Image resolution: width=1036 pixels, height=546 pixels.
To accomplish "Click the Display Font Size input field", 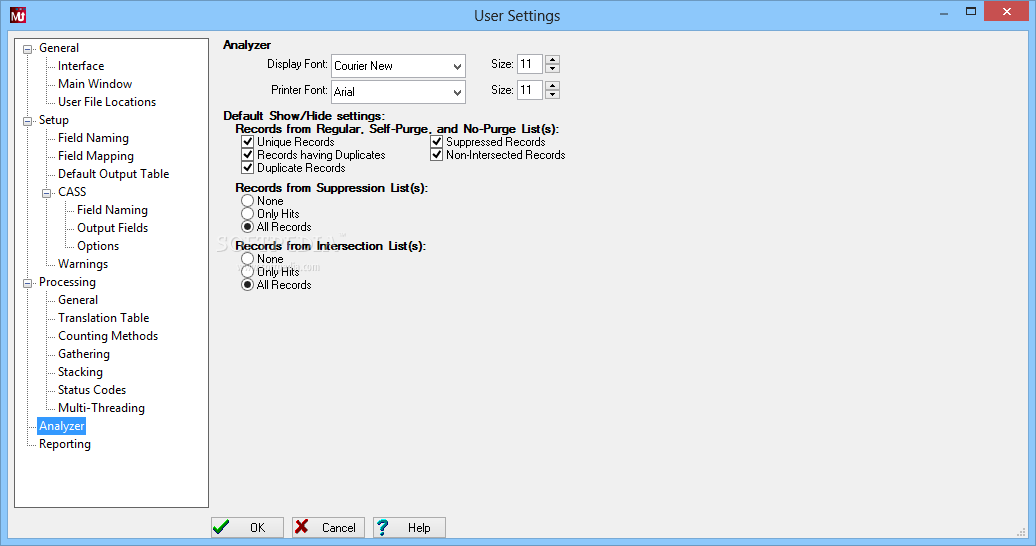I will tap(530, 64).
